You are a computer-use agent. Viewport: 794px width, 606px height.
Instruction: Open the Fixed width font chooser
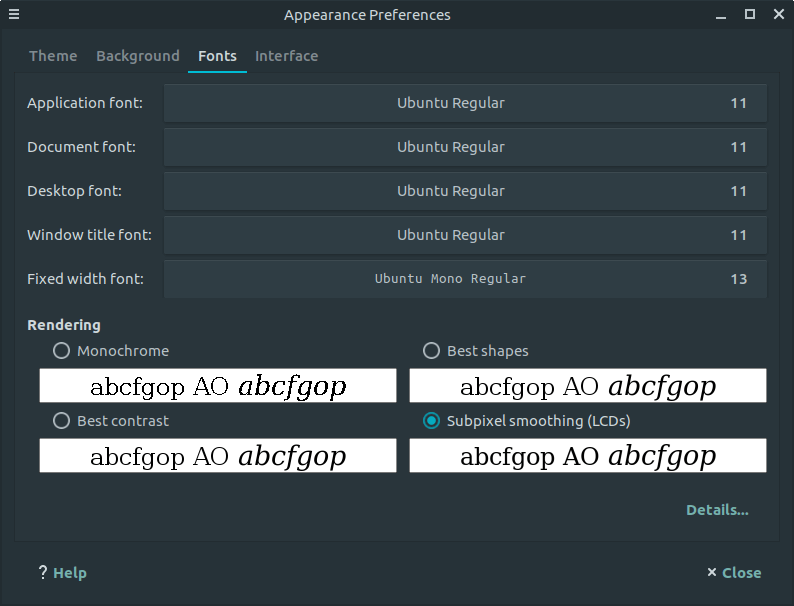pyautogui.click(x=465, y=279)
